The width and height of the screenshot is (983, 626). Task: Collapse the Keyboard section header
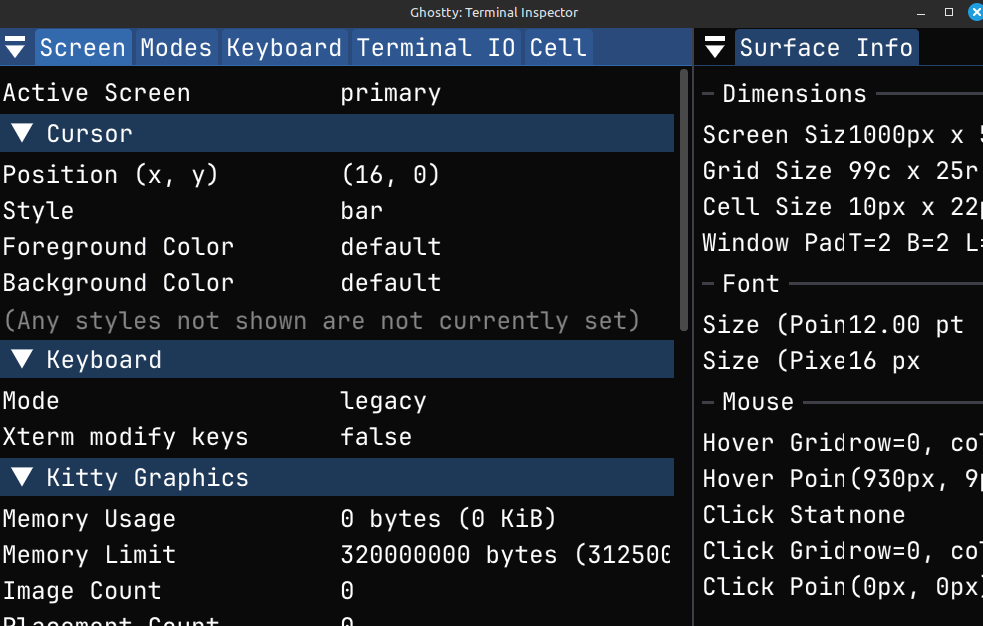click(104, 359)
